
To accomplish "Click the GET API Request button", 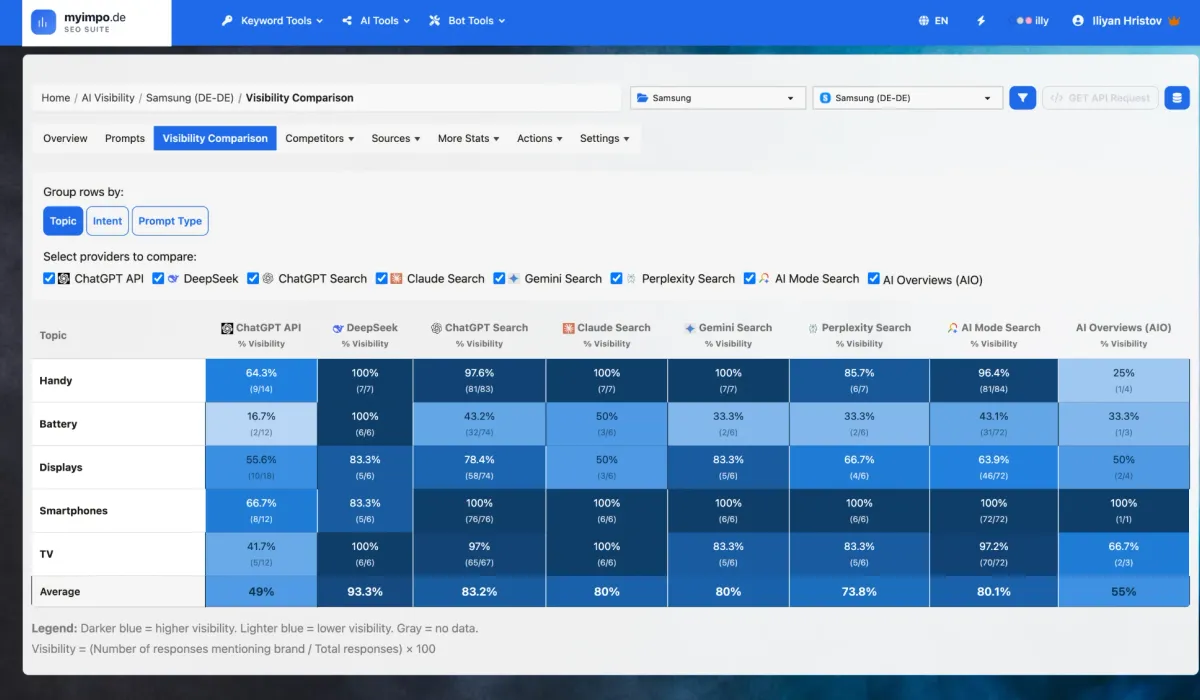I will (x=1100, y=98).
